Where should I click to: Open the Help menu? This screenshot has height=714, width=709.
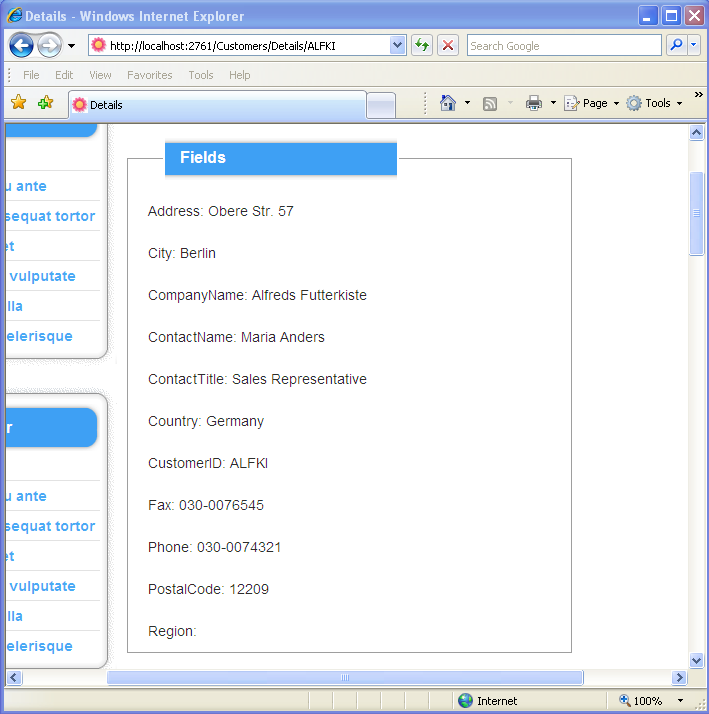pos(240,75)
